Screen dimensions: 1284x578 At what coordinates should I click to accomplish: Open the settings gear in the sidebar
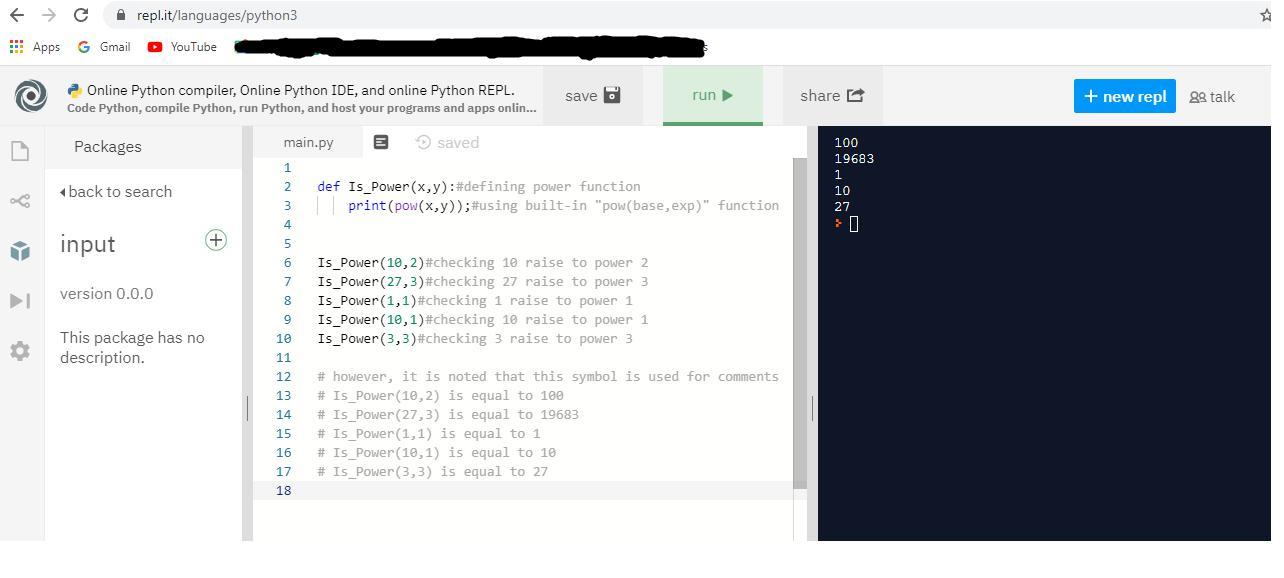(x=20, y=351)
